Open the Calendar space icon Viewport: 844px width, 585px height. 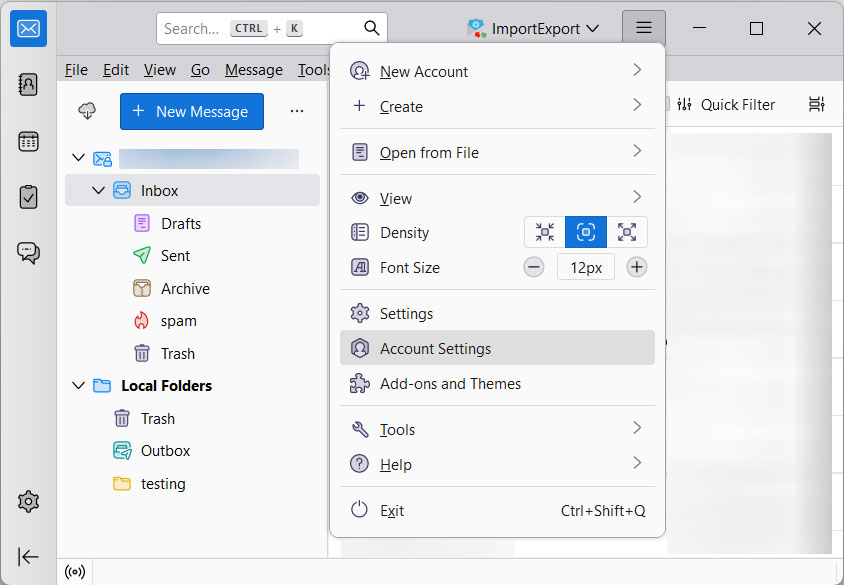coord(28,141)
